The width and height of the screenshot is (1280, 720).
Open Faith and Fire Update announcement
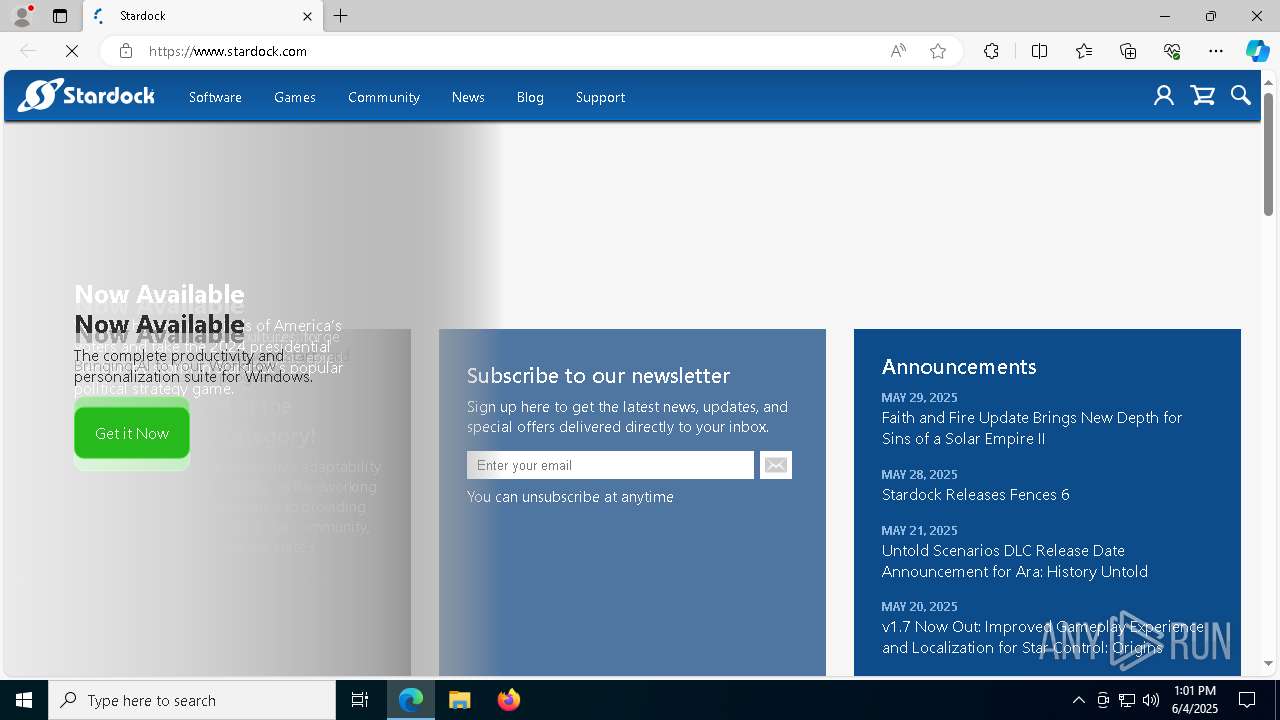tap(1031, 428)
